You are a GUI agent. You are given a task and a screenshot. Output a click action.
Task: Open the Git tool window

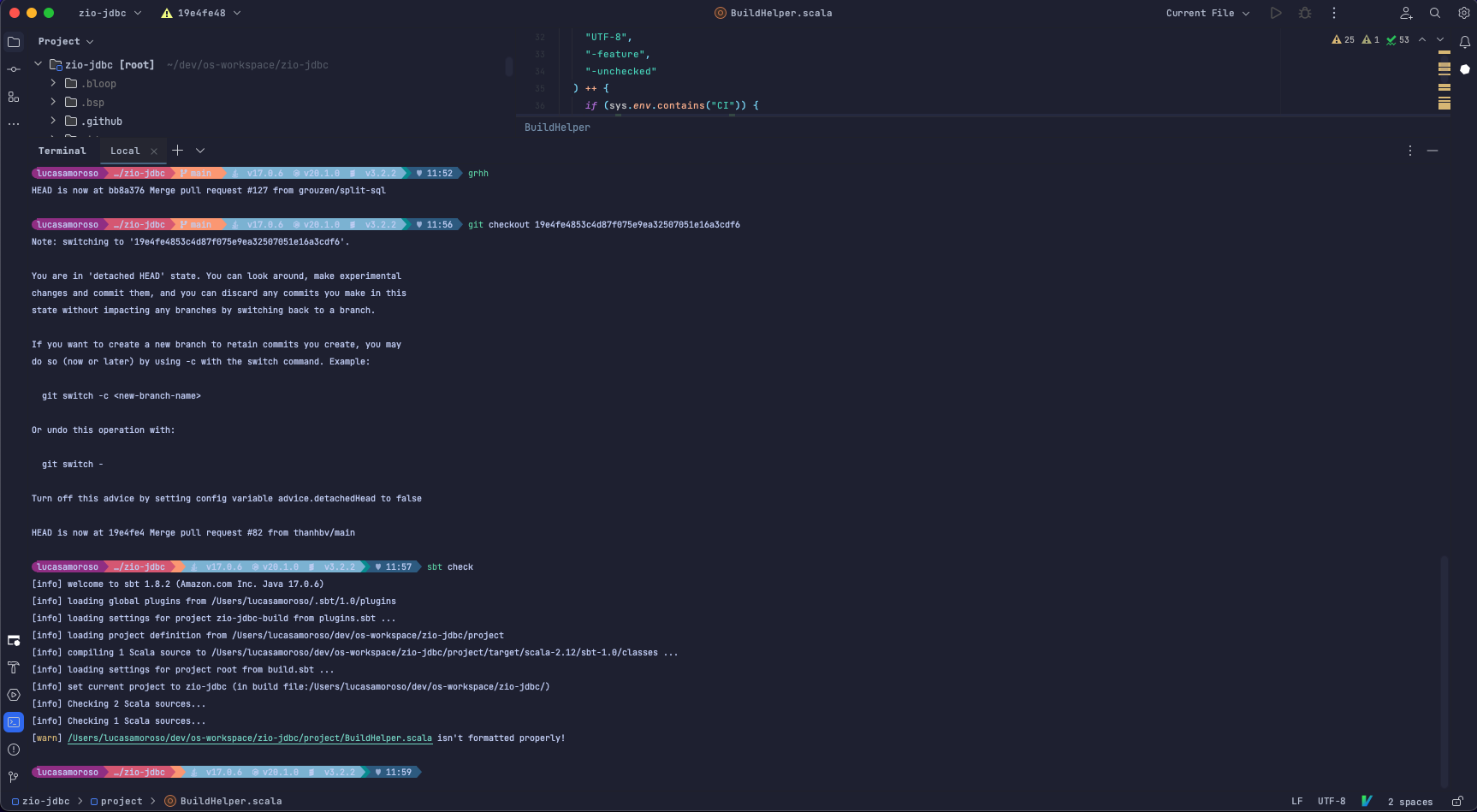tap(14, 777)
